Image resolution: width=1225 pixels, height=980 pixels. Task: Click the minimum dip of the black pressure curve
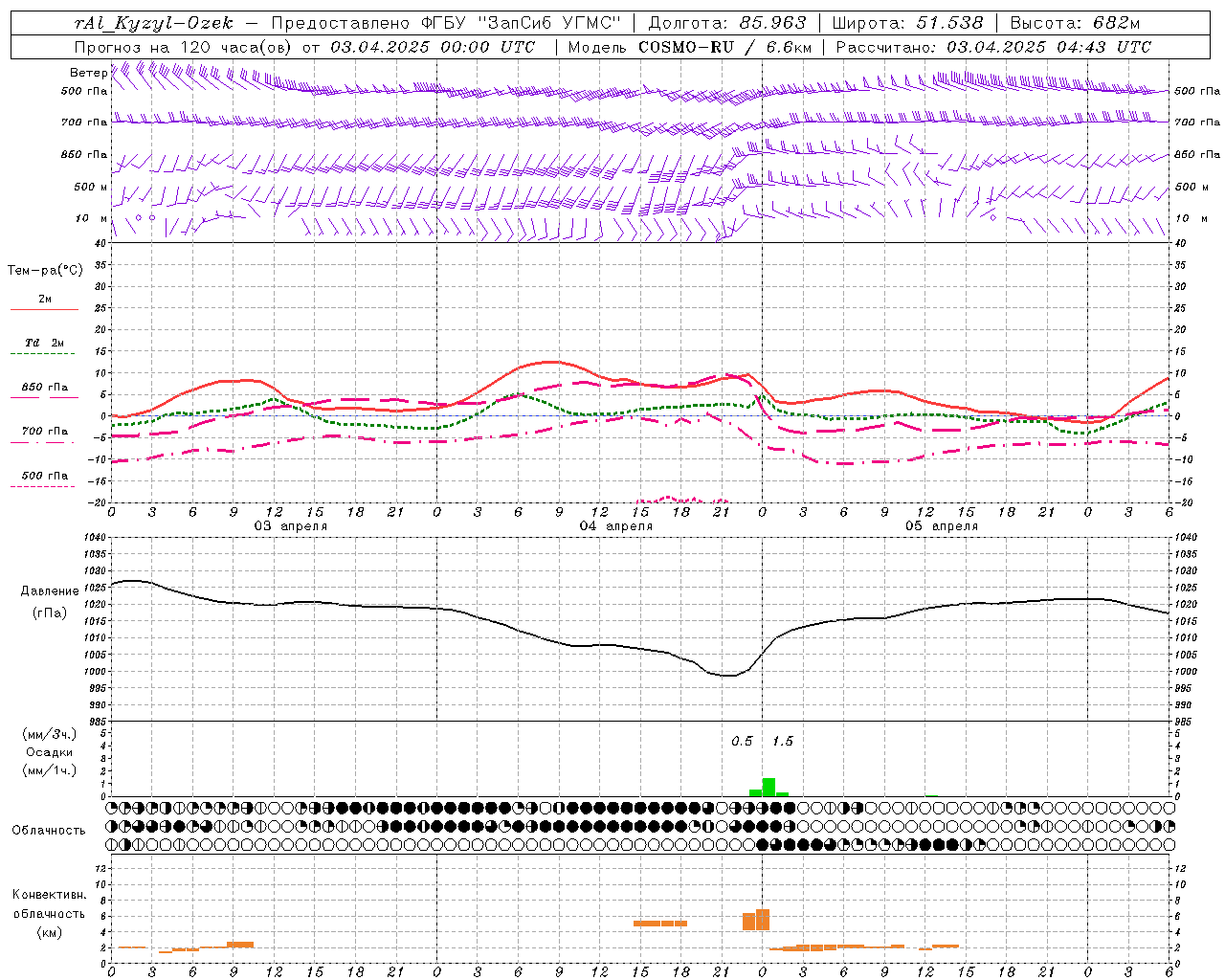729,676
